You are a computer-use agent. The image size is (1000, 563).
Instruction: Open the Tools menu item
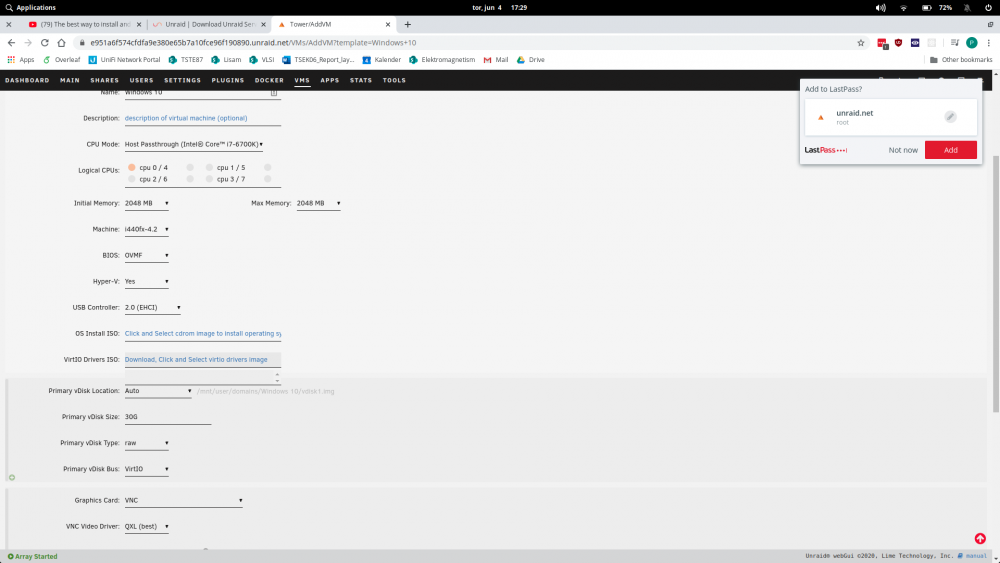[x=394, y=80]
